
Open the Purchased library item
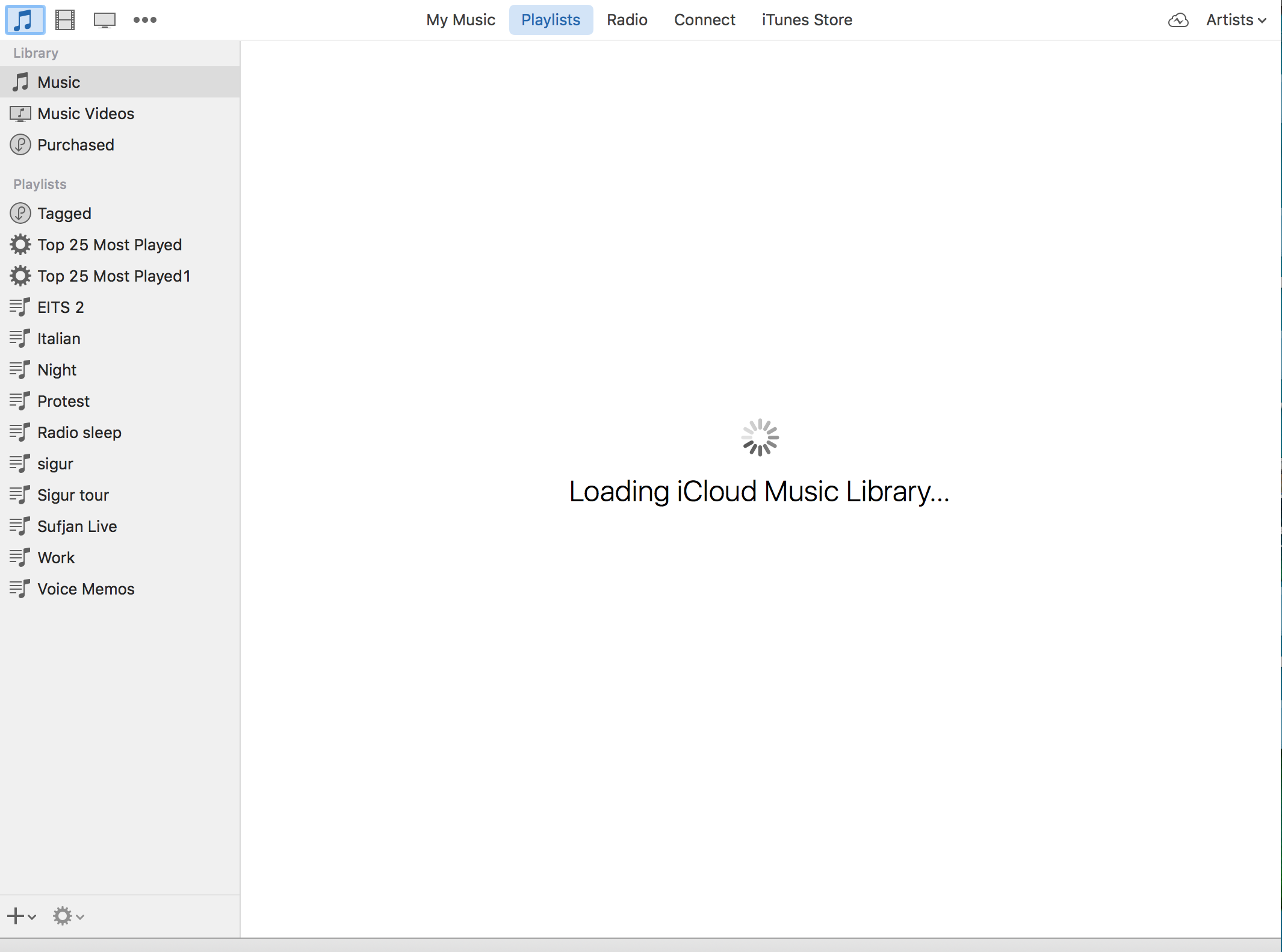(x=120, y=144)
